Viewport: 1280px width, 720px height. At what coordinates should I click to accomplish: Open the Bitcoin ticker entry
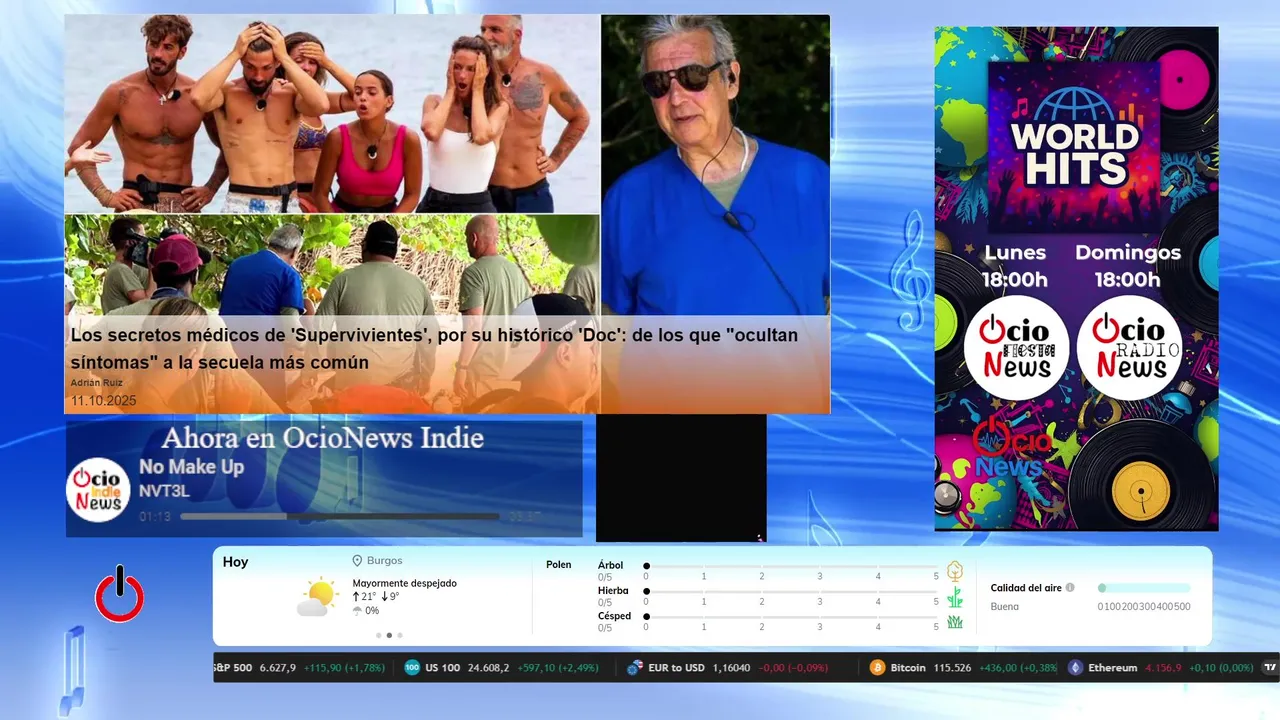pos(964,667)
